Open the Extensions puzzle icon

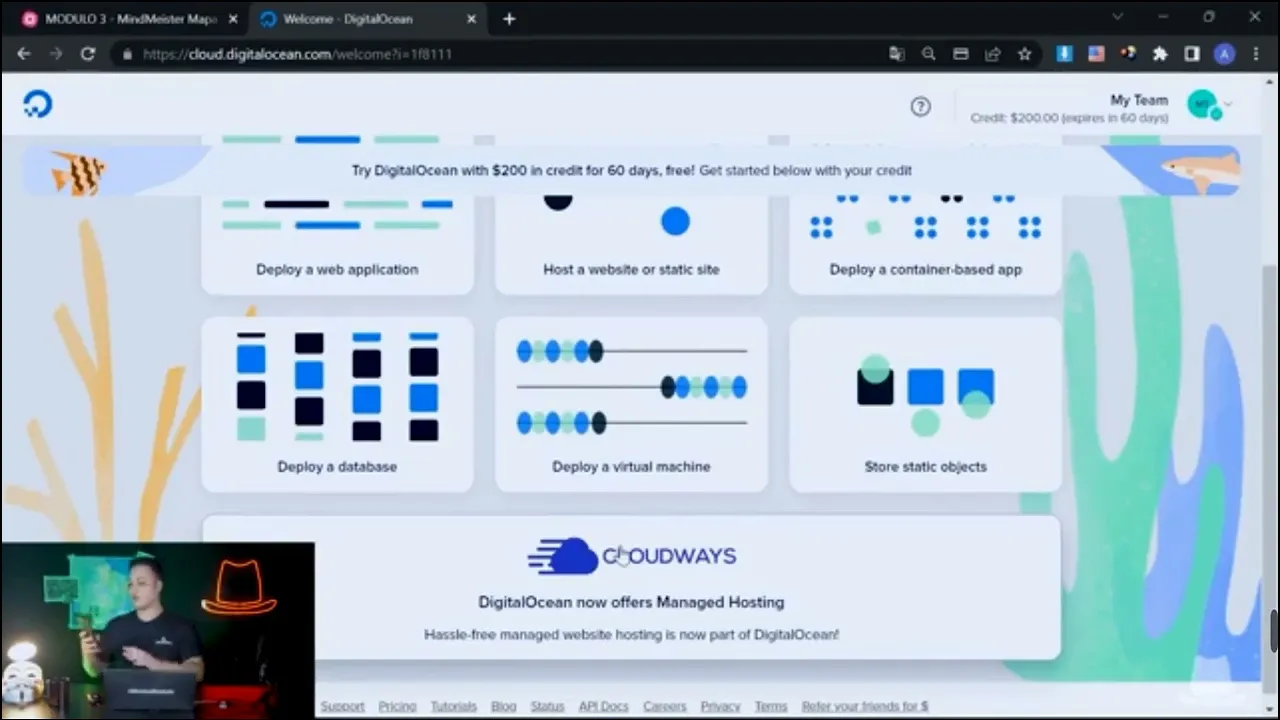tap(1160, 54)
